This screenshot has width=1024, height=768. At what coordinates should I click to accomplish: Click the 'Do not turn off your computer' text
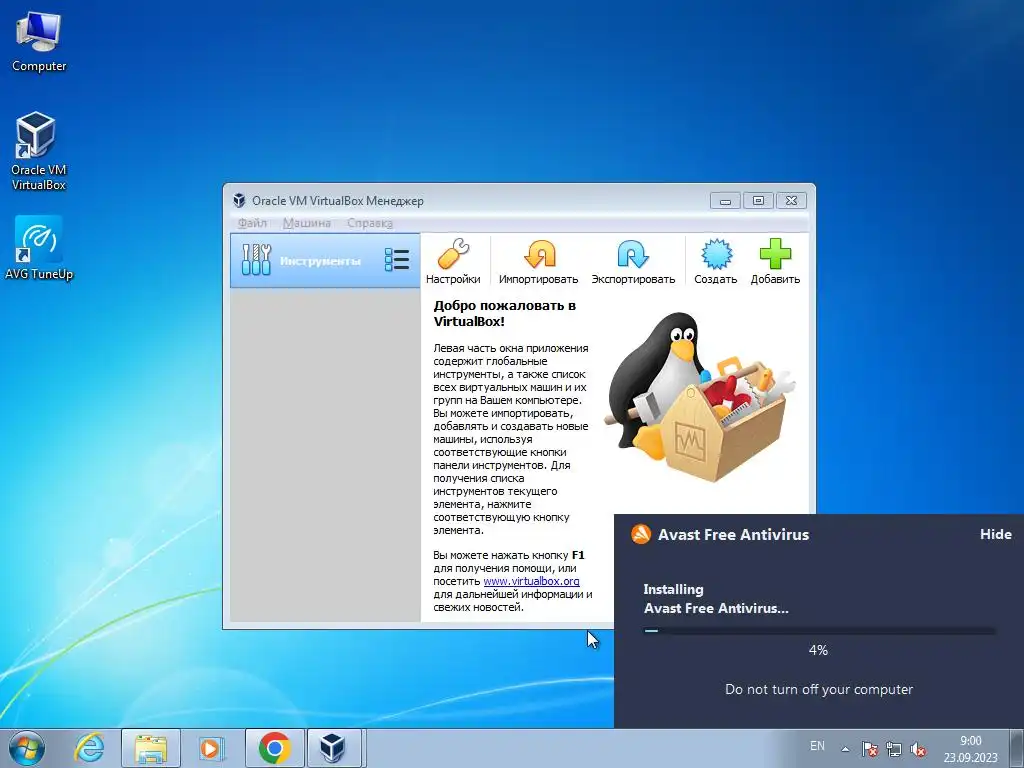click(x=819, y=689)
